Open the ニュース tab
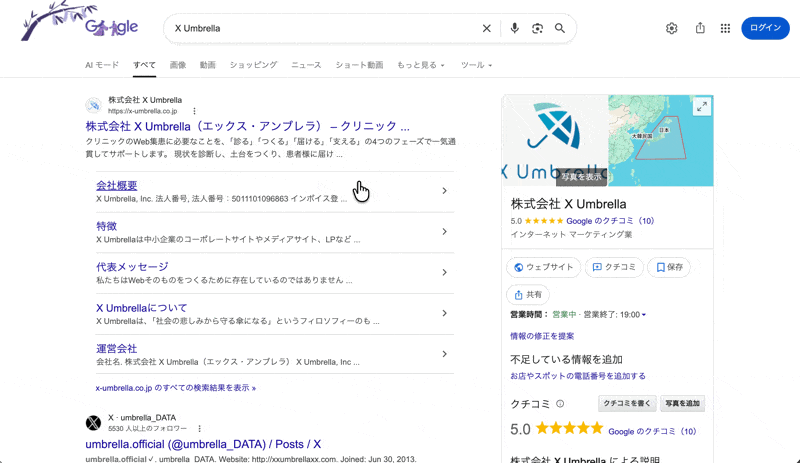This screenshot has width=800, height=463. [x=306, y=65]
